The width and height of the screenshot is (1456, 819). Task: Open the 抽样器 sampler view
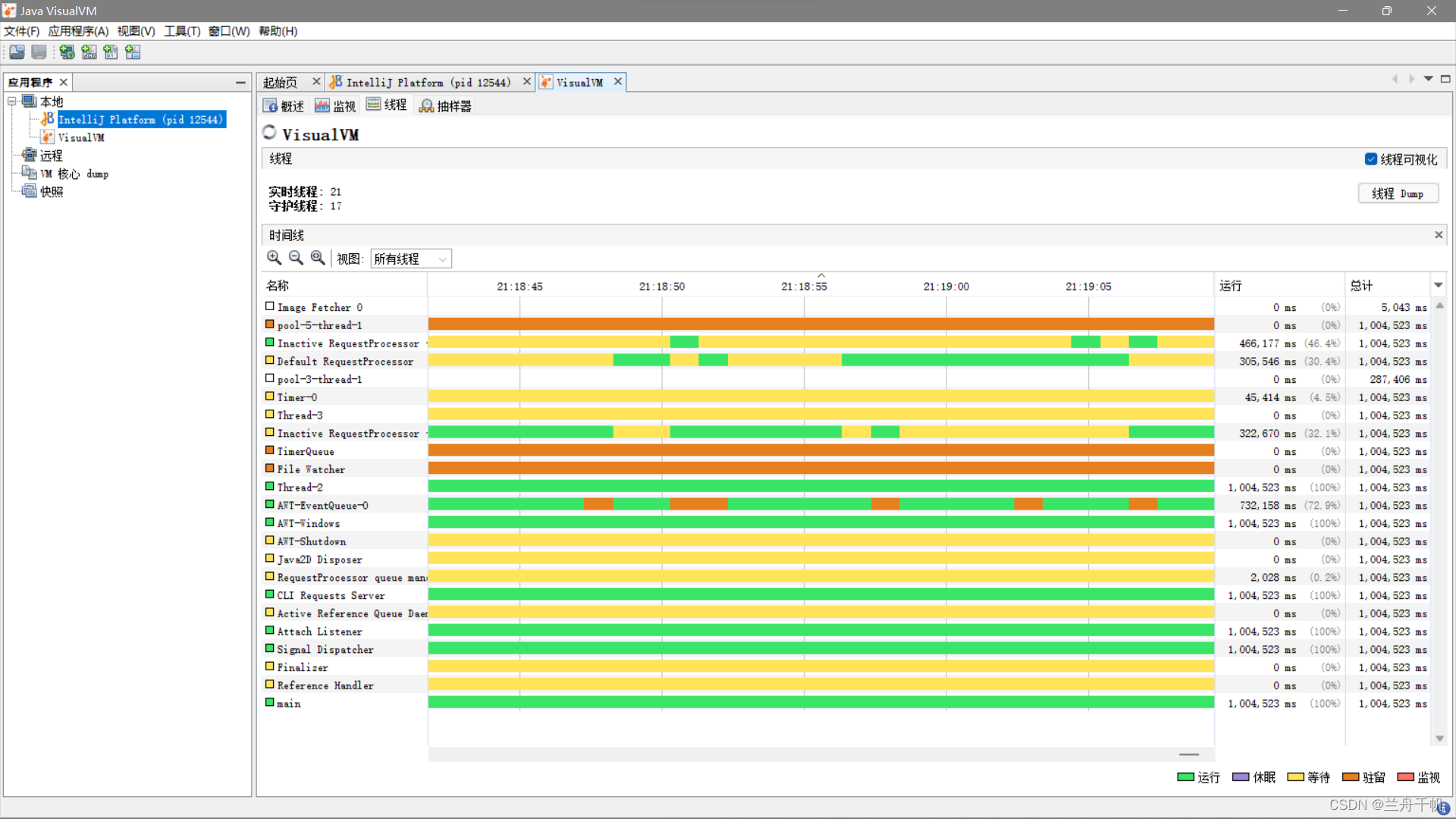click(x=446, y=106)
